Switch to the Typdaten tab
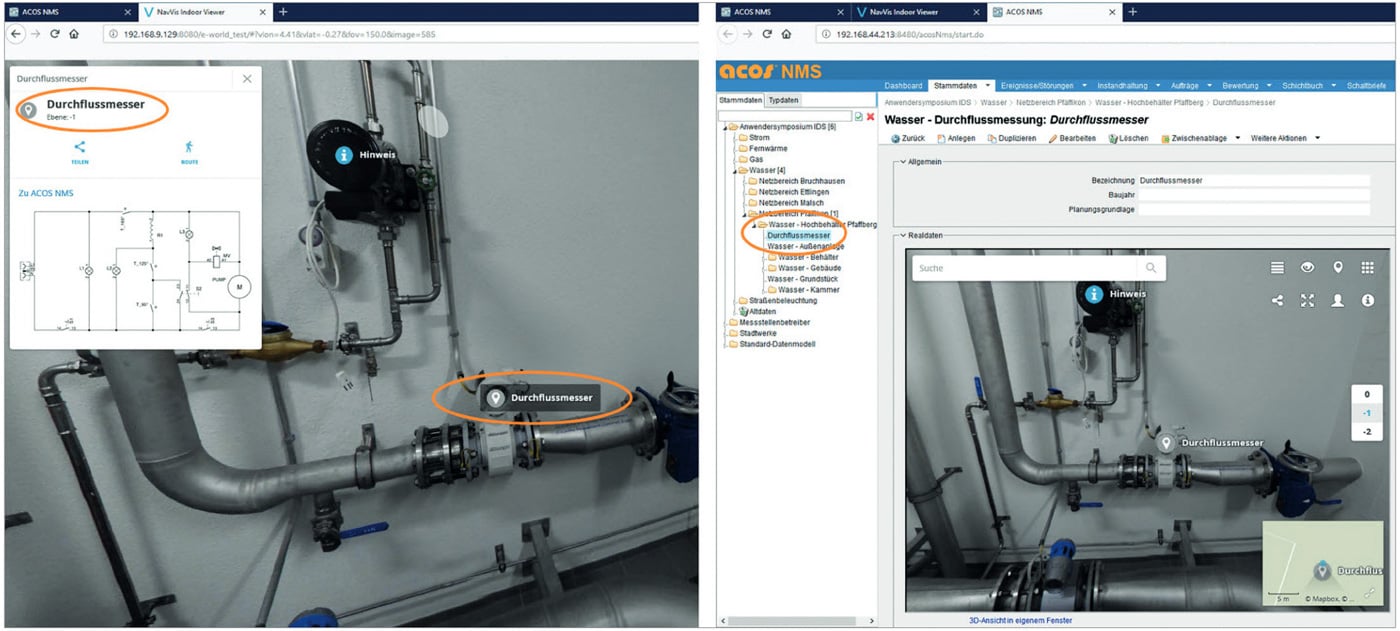Screen dimensions: 1400x631 (x=783, y=100)
